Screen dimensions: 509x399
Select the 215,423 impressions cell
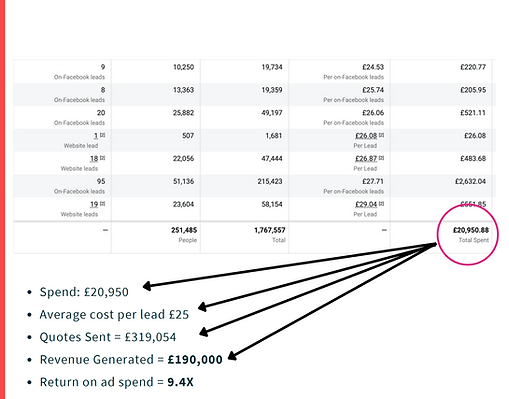click(x=270, y=181)
